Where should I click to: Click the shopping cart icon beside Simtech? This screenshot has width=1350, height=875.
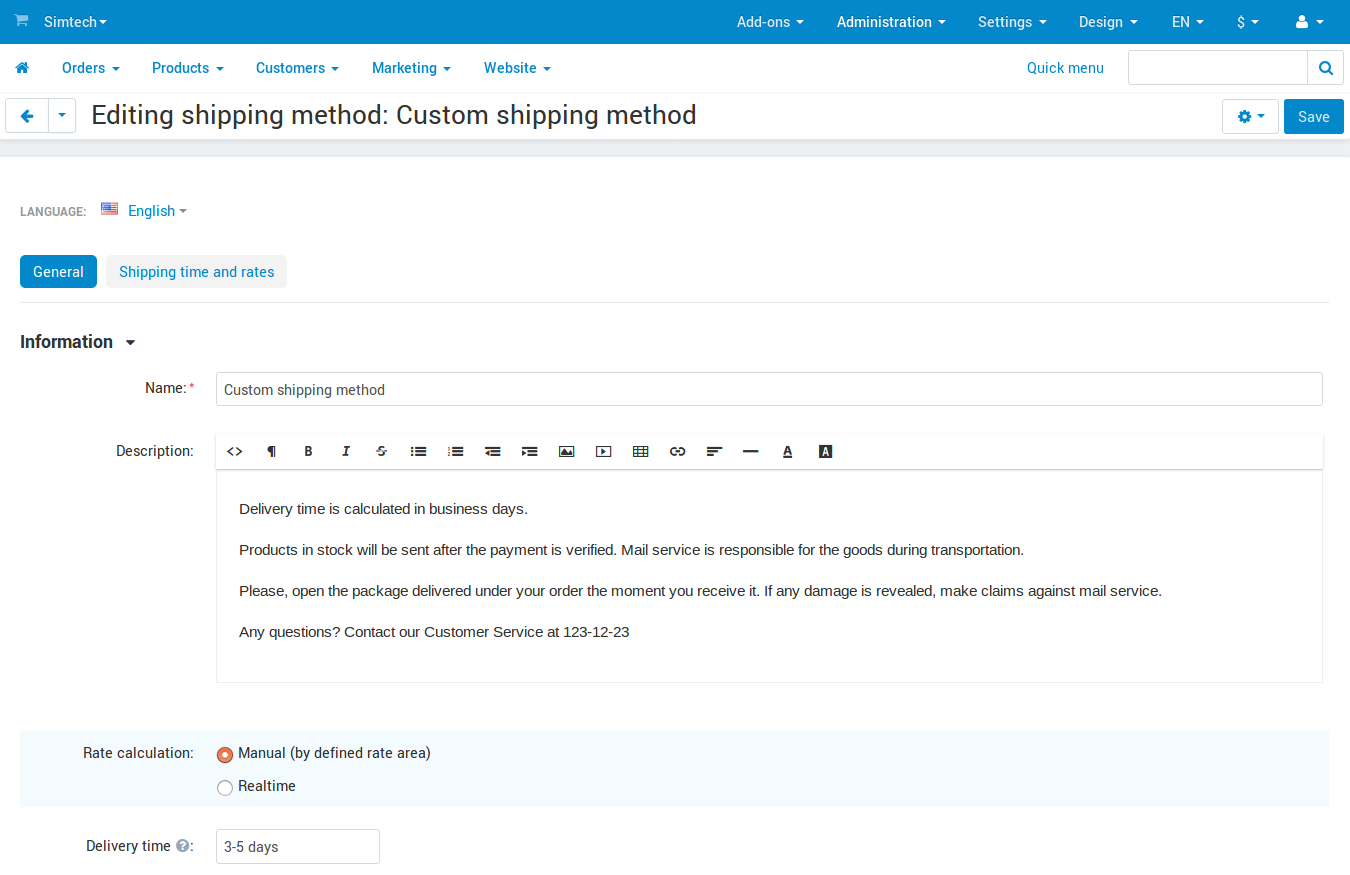coord(21,21)
